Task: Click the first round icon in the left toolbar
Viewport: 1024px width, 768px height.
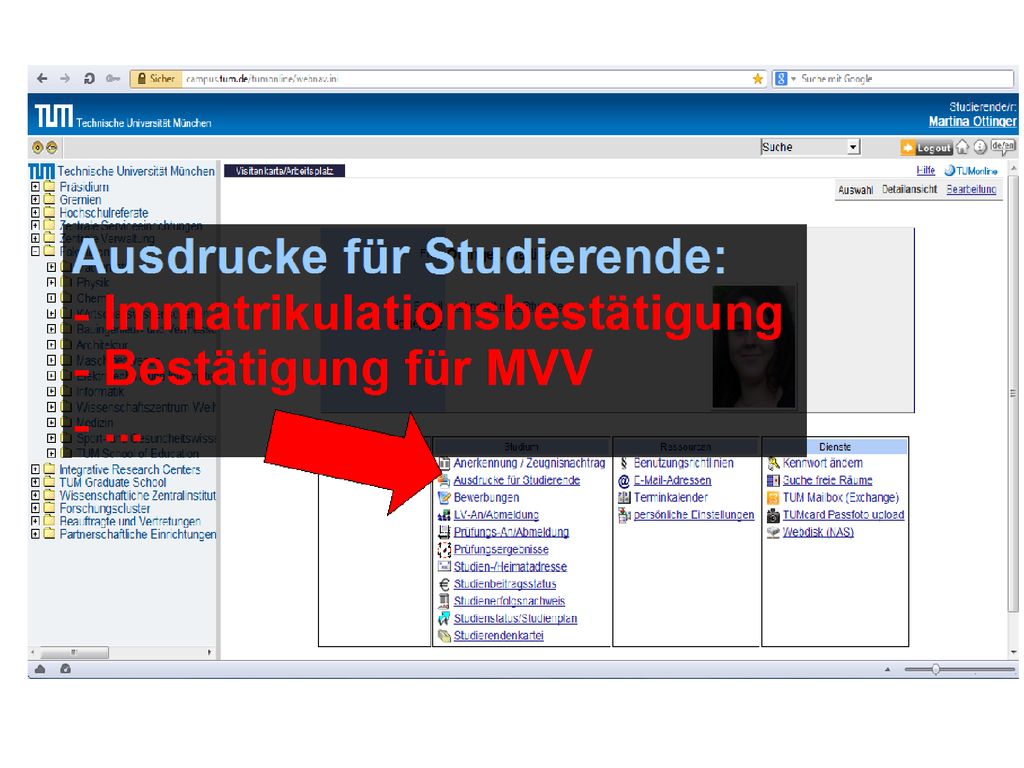Action: pos(37,148)
